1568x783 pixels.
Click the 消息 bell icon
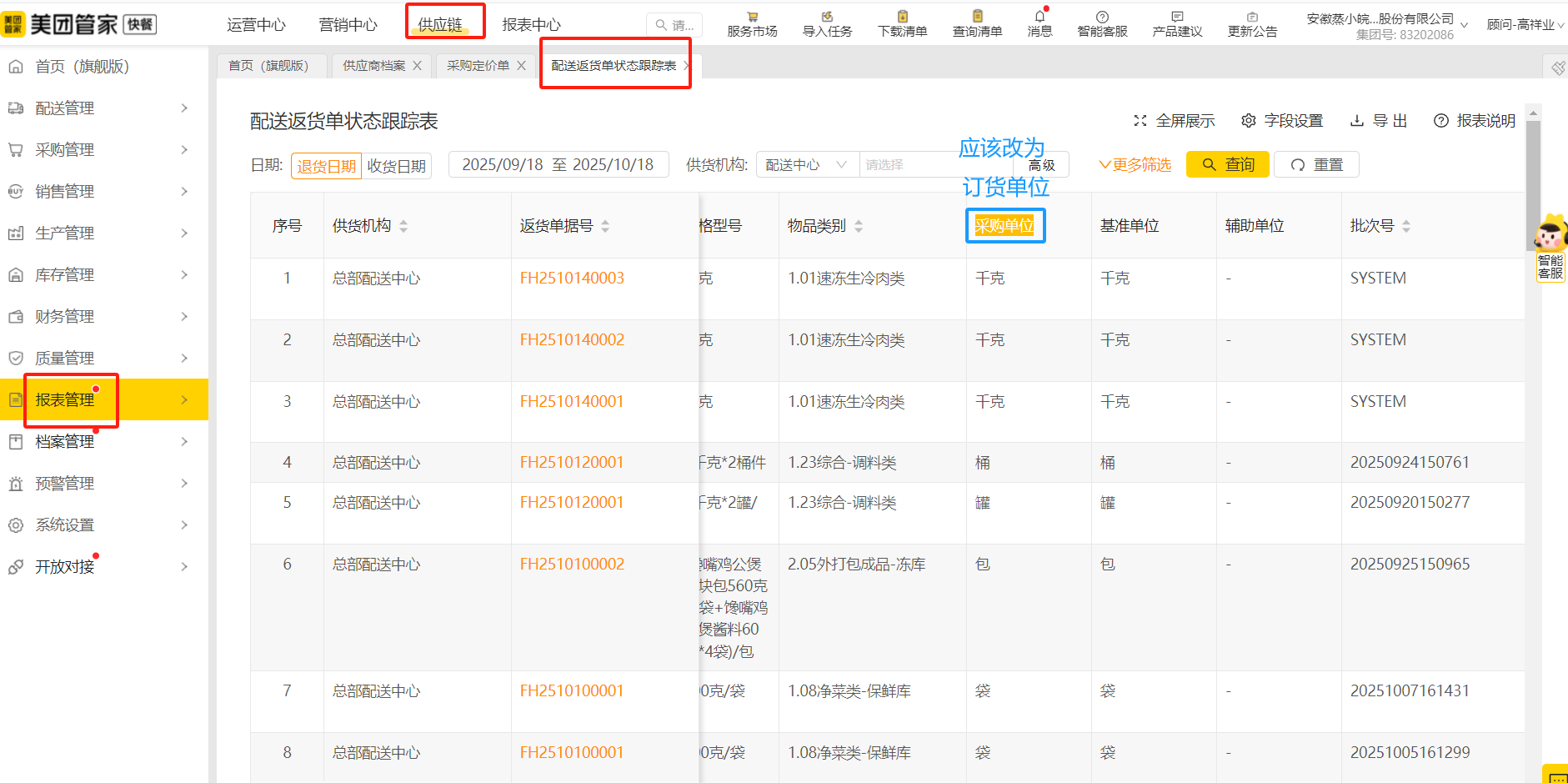[x=1039, y=17]
